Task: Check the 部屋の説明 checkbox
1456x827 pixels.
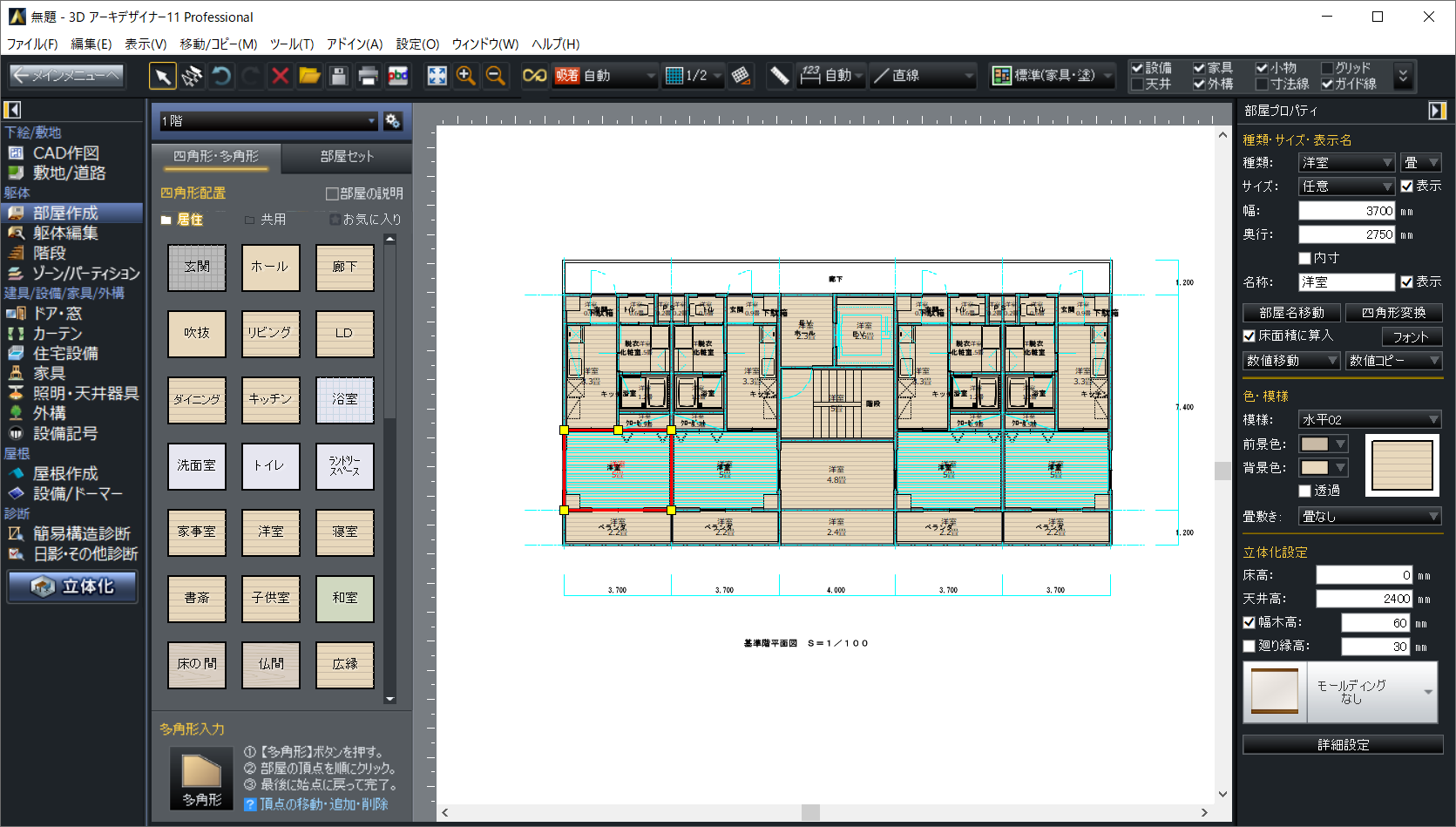Action: [332, 193]
